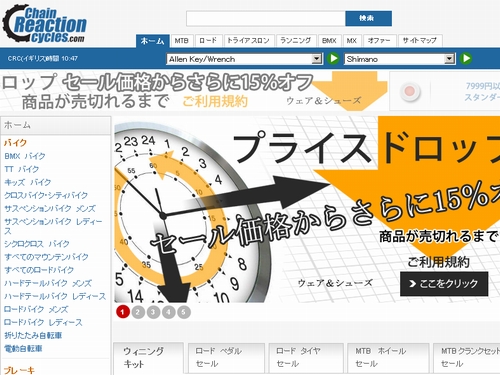The height and width of the screenshot is (375, 500).
Task: Click the red record-style icon in shipping banner
Action: point(410,91)
